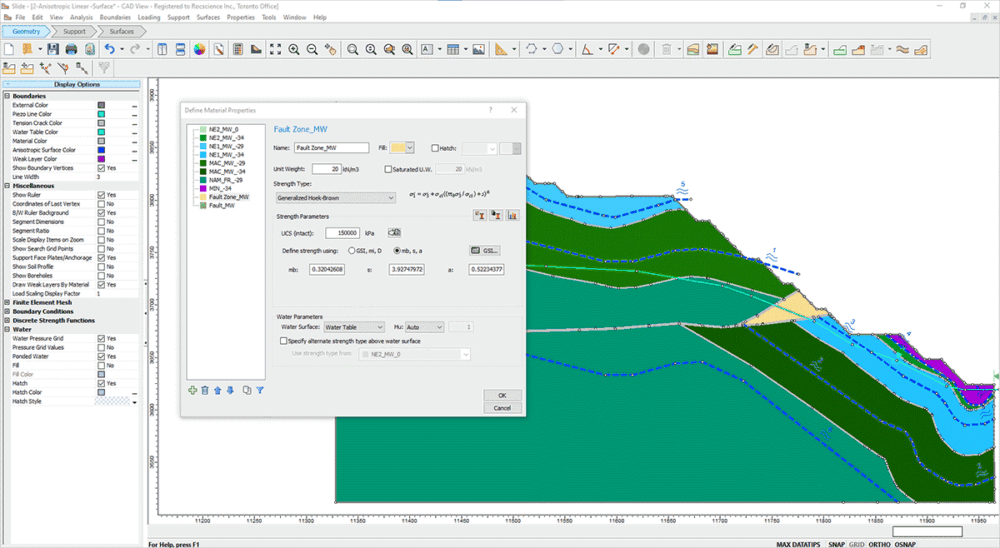Click the GSI... button
Image resolution: width=1000 pixels, height=548 pixels.
484,250
